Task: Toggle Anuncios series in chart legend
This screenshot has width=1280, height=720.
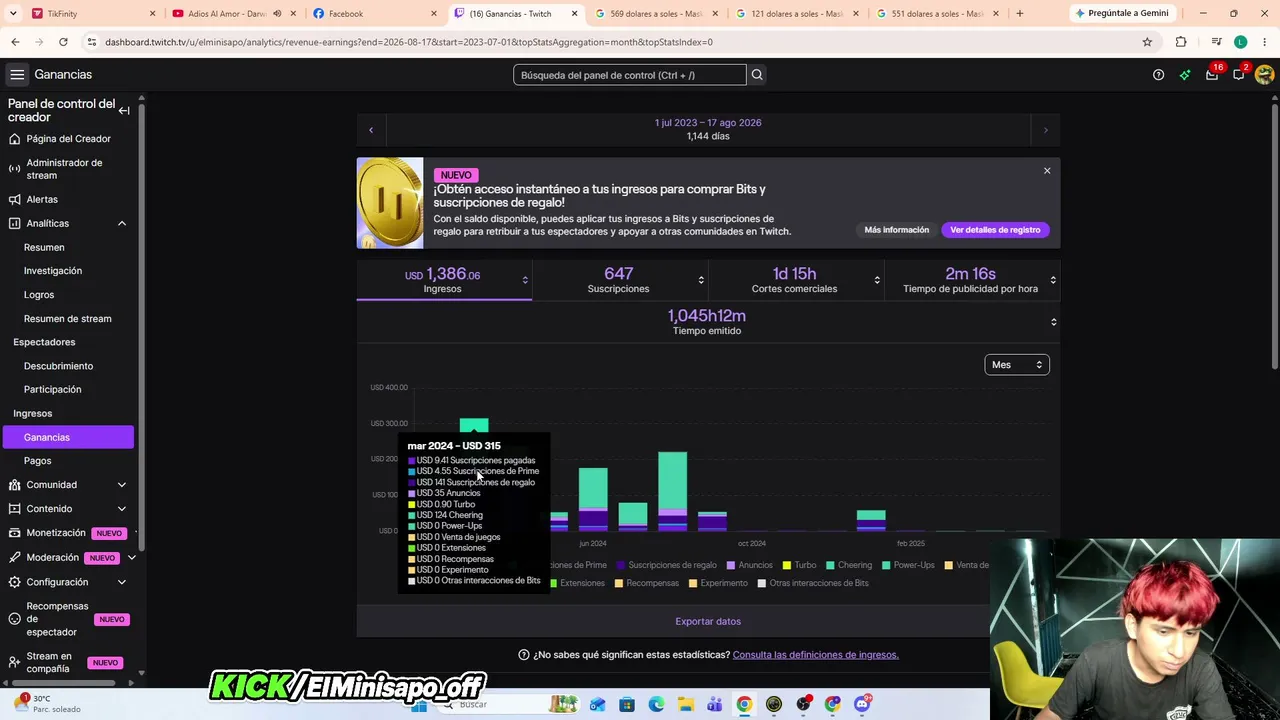Action: [x=749, y=565]
